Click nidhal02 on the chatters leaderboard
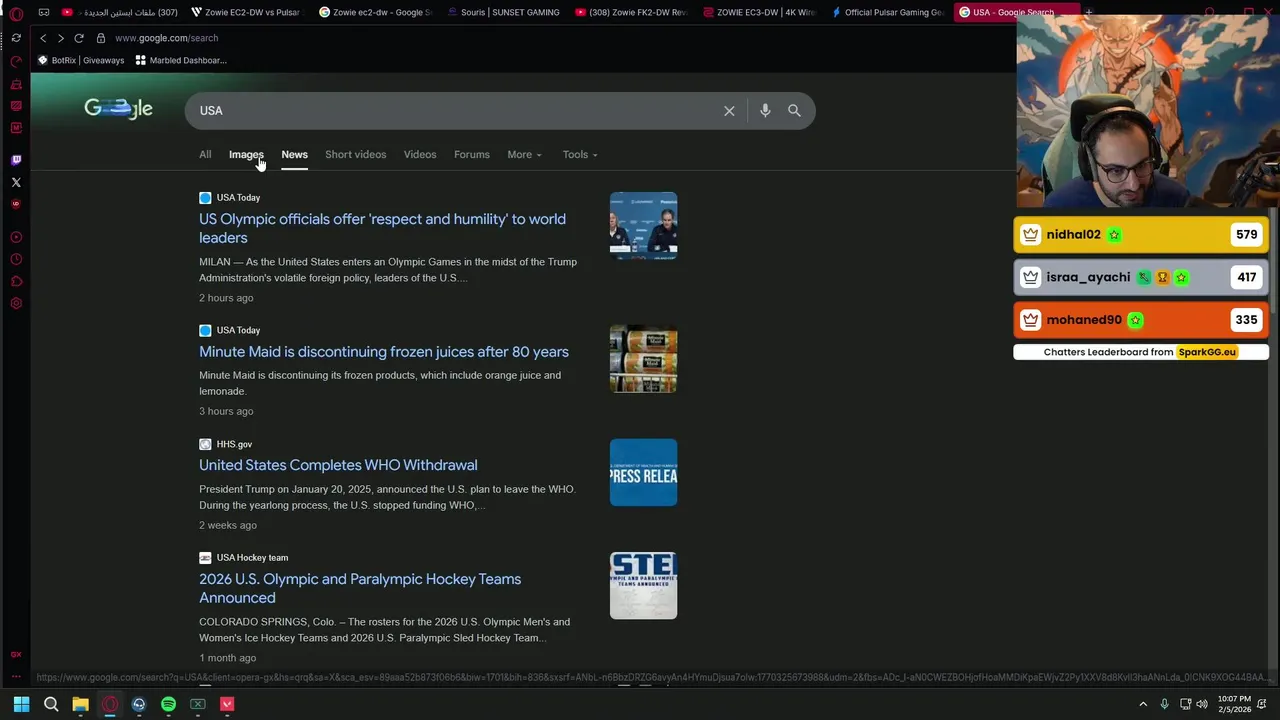Viewport: 1280px width, 720px height. point(1141,235)
